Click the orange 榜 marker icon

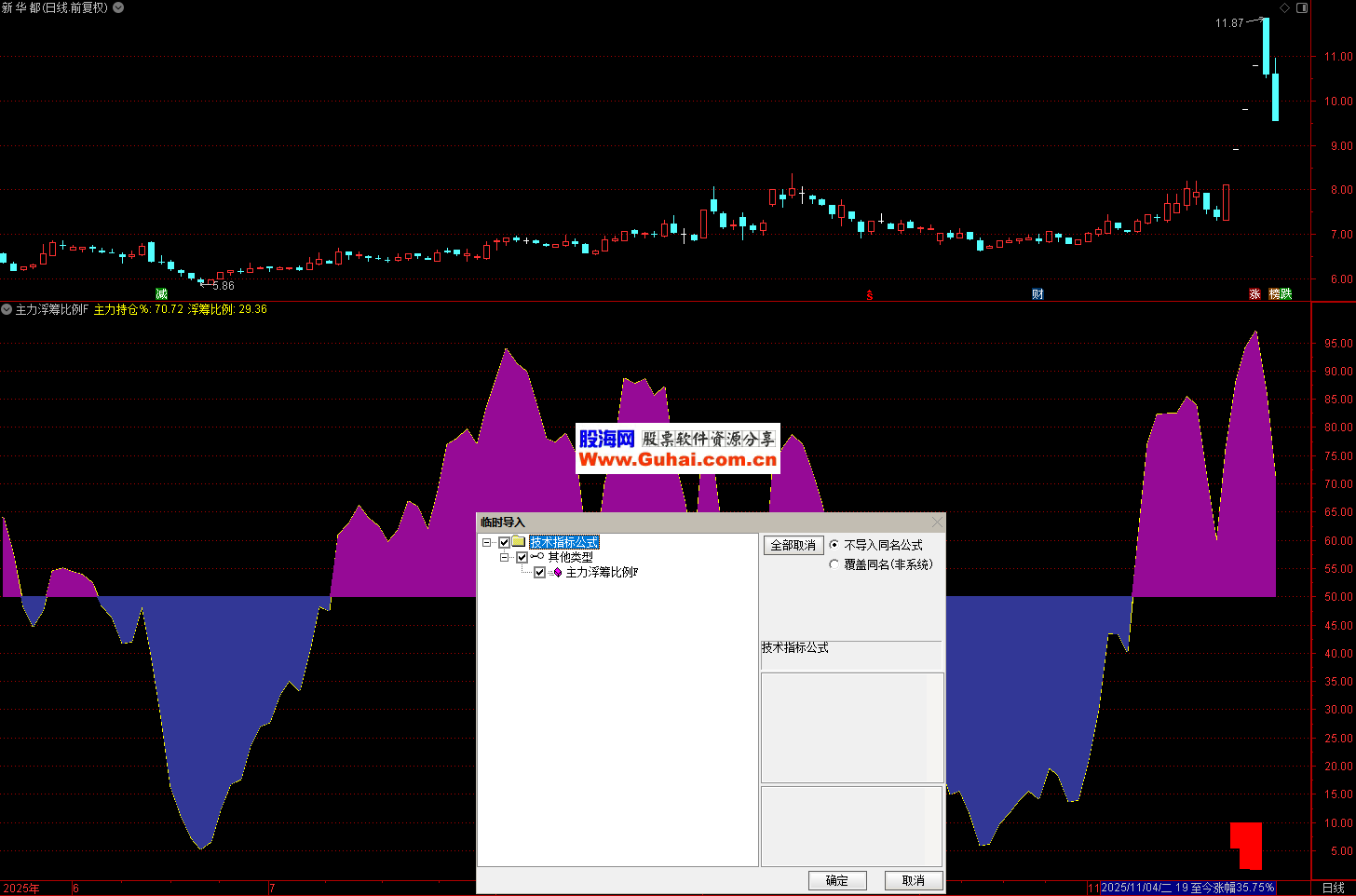click(x=1275, y=294)
